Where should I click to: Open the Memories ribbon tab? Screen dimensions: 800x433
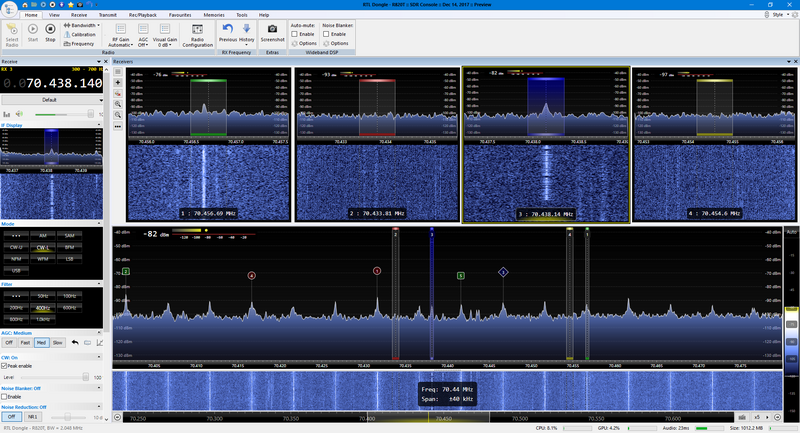point(214,15)
